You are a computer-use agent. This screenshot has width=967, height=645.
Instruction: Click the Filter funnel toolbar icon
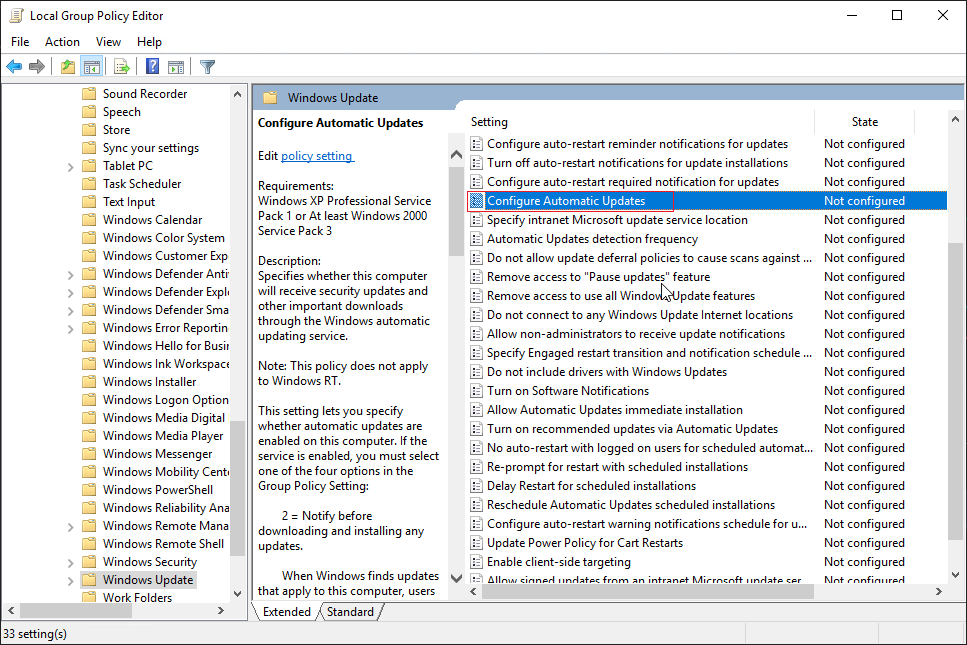(x=208, y=67)
